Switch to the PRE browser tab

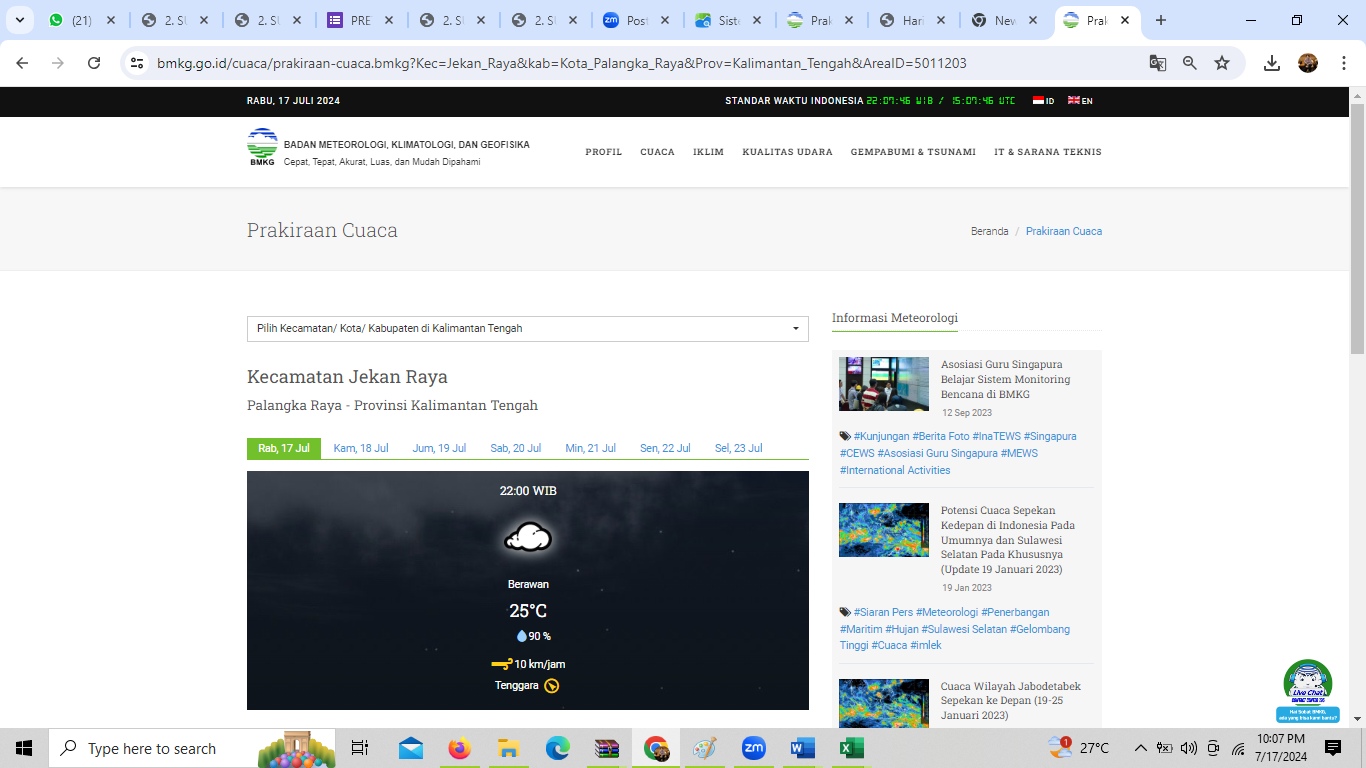click(360, 20)
